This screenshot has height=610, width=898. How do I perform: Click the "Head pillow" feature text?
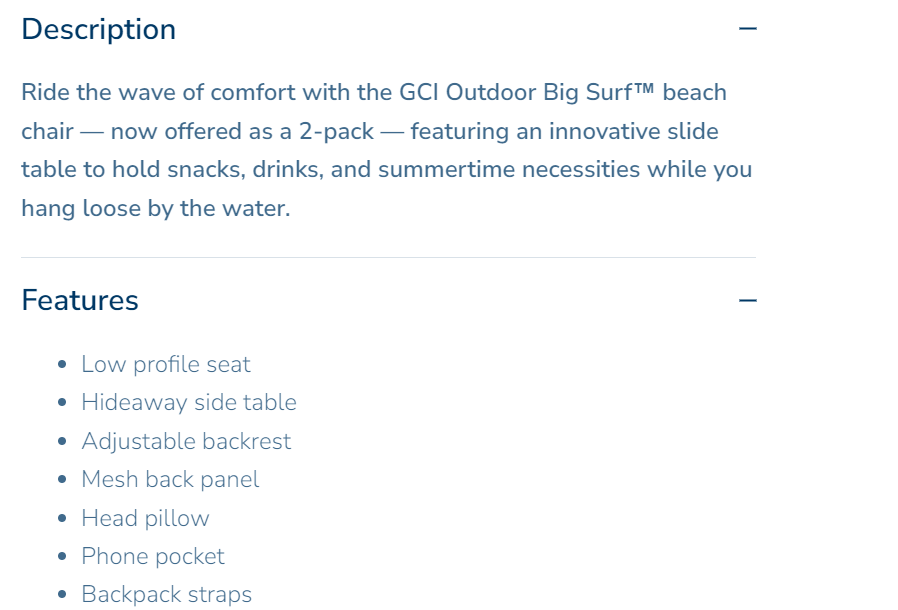145,518
